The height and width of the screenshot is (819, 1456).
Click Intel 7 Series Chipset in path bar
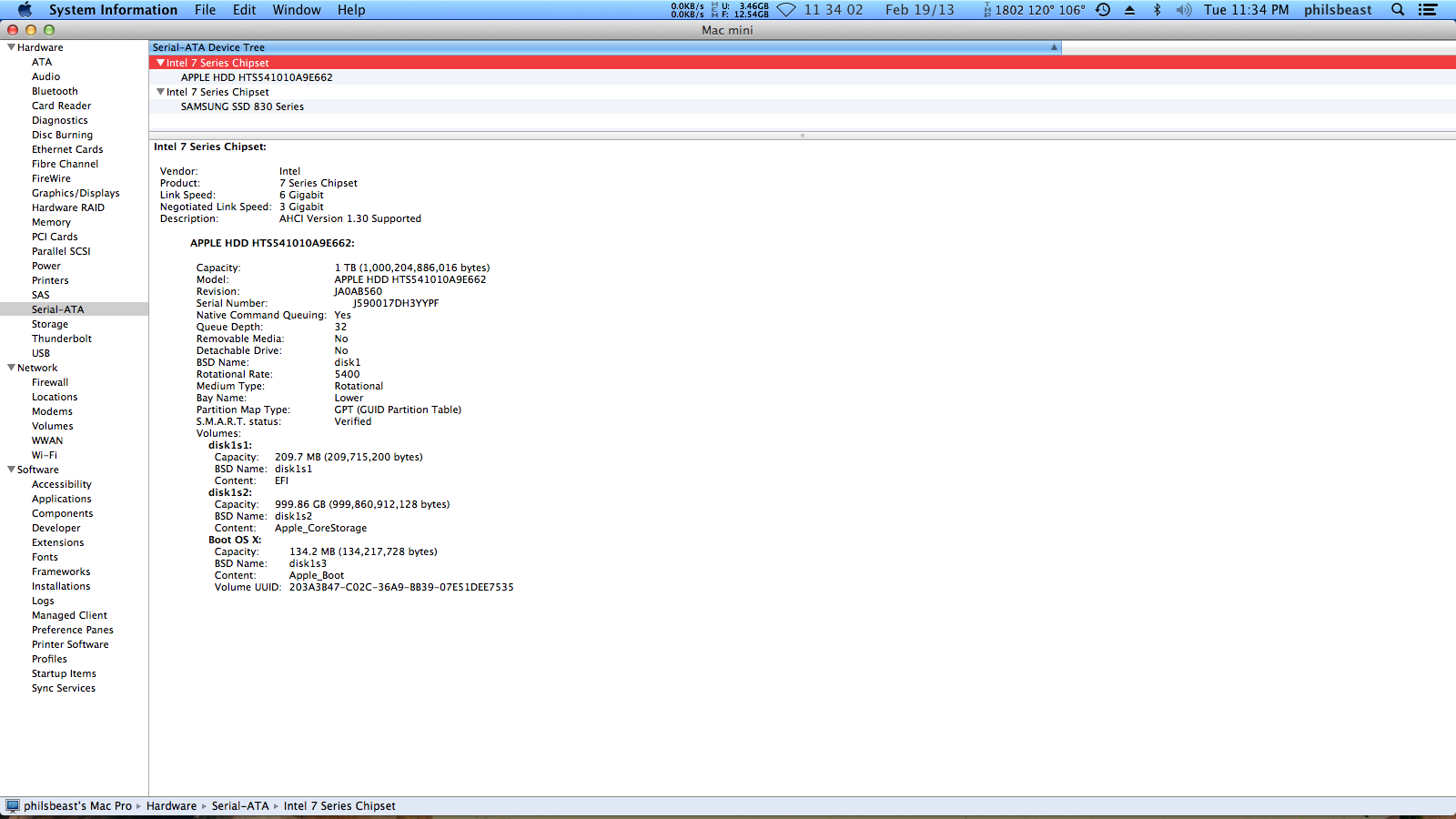339,805
